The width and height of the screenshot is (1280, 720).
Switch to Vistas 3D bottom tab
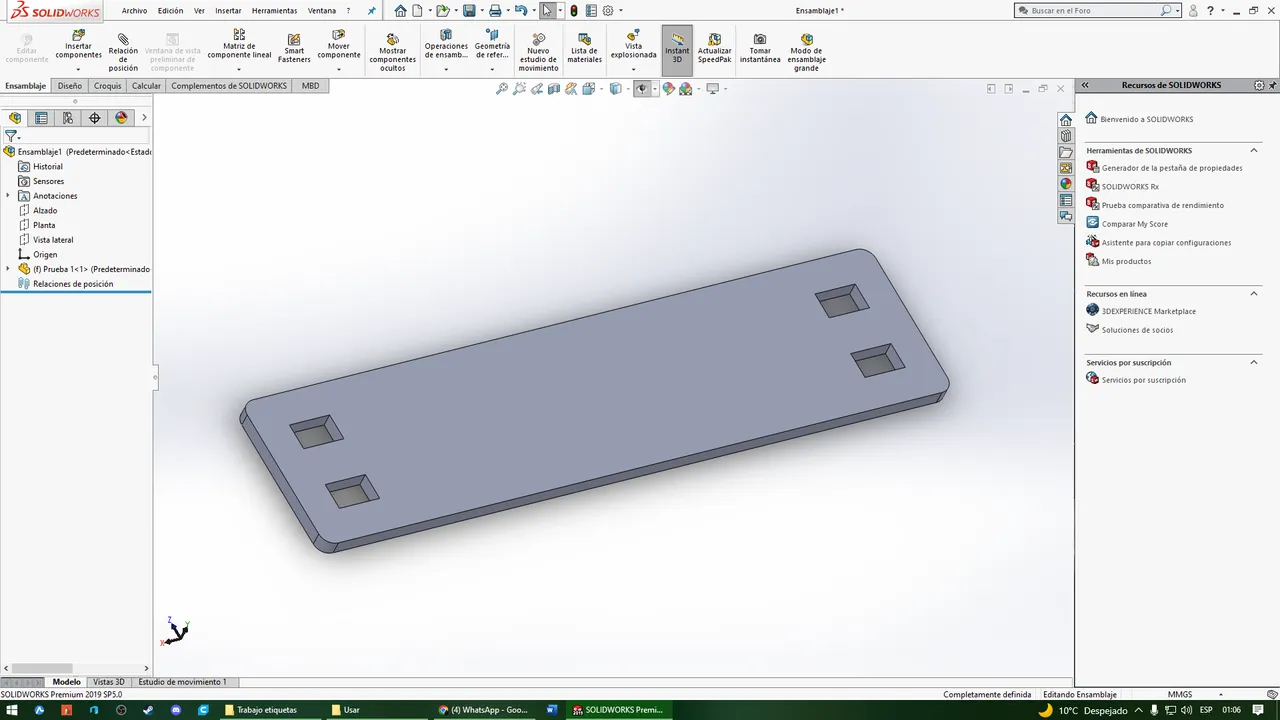(109, 682)
